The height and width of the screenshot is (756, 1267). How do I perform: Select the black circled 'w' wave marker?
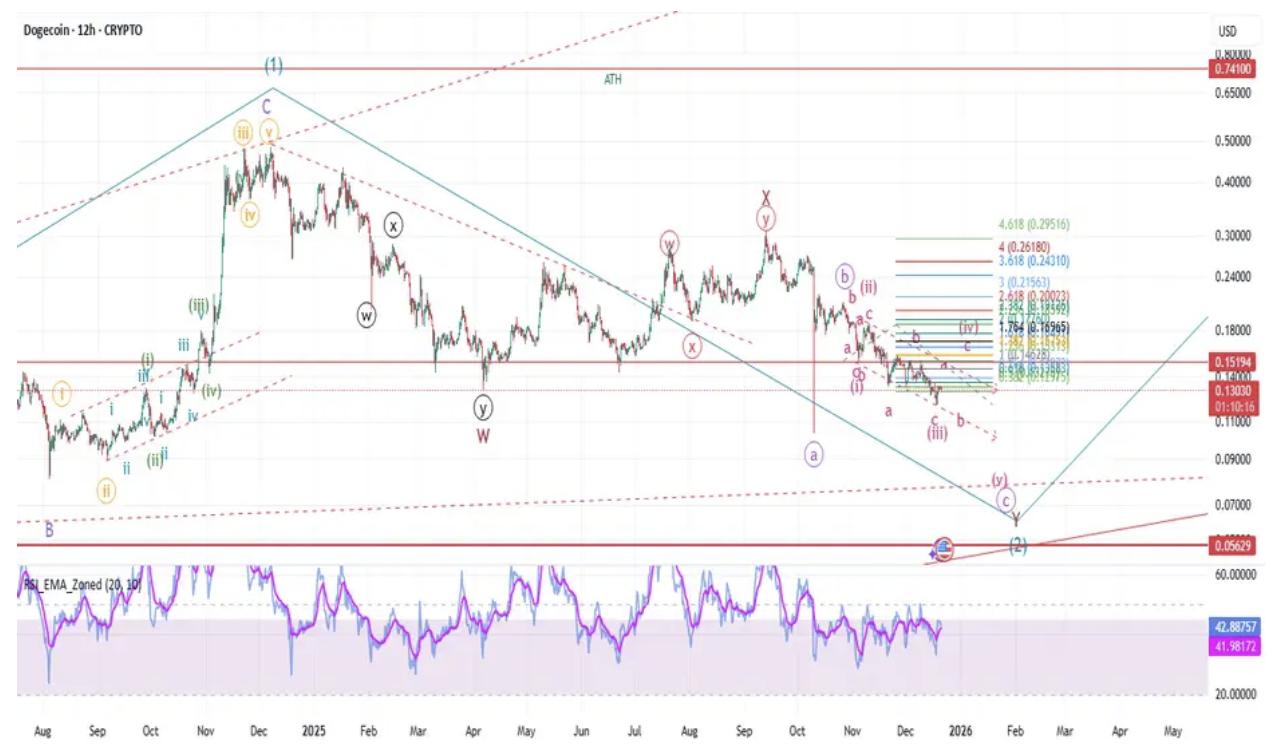click(x=366, y=315)
